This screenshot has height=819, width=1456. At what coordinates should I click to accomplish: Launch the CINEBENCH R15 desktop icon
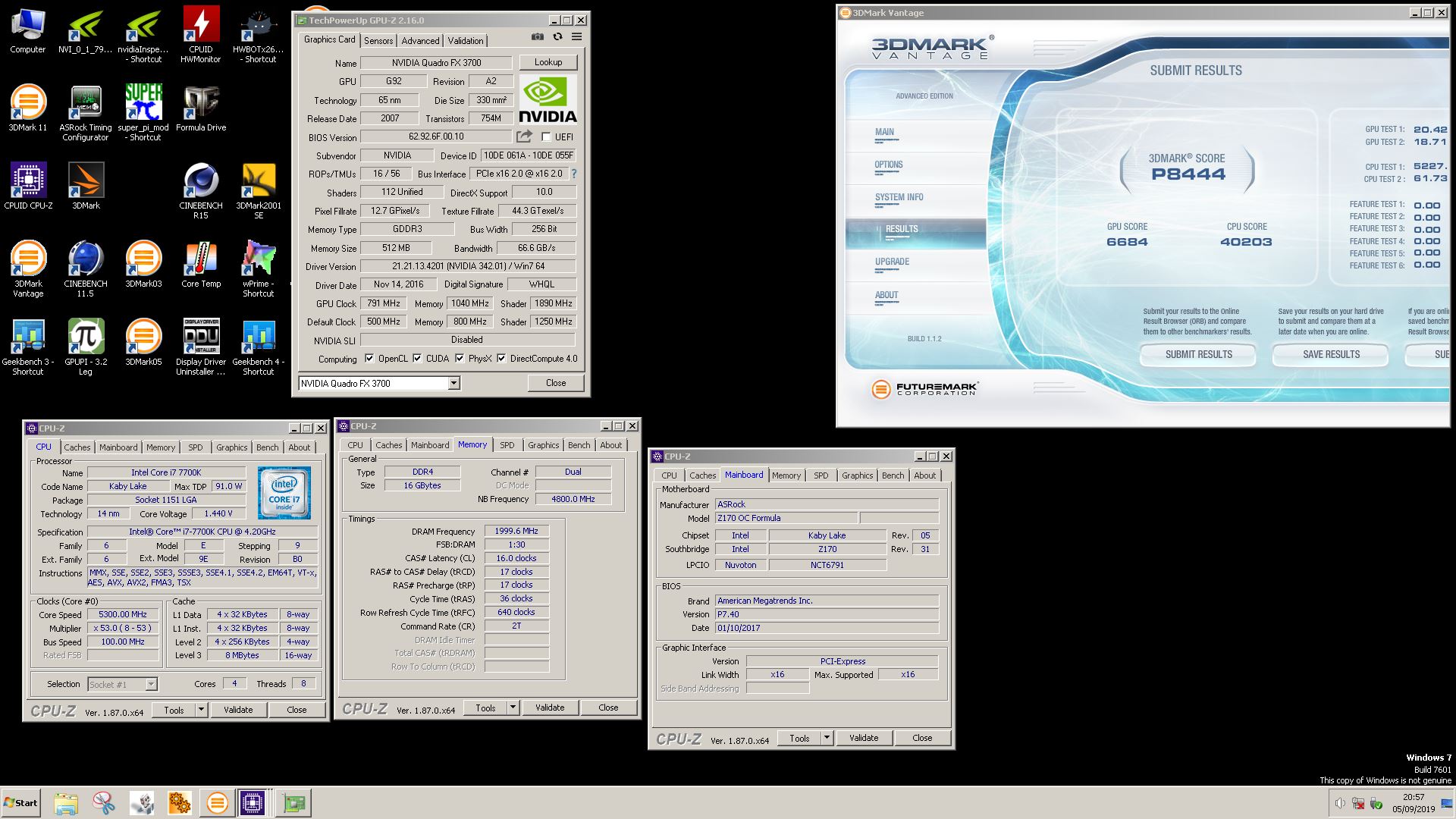click(x=201, y=190)
